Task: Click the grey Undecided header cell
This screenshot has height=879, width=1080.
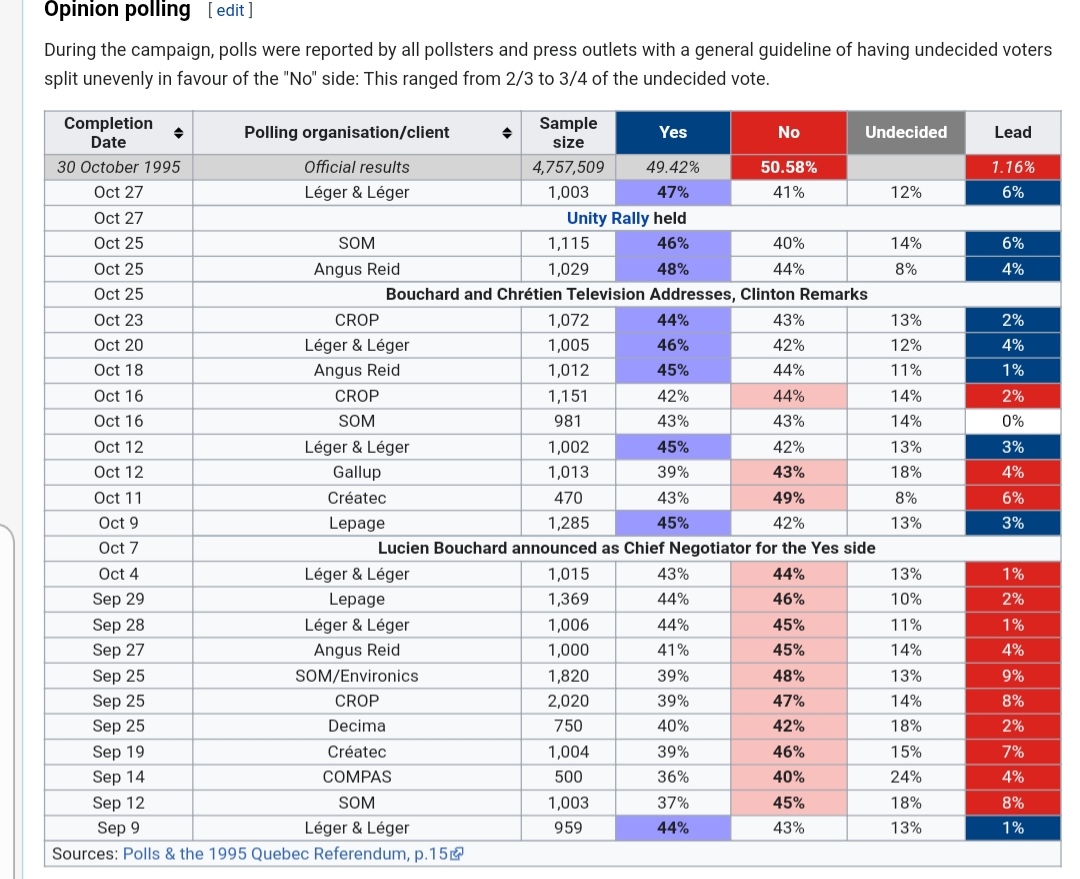Action: [905, 132]
